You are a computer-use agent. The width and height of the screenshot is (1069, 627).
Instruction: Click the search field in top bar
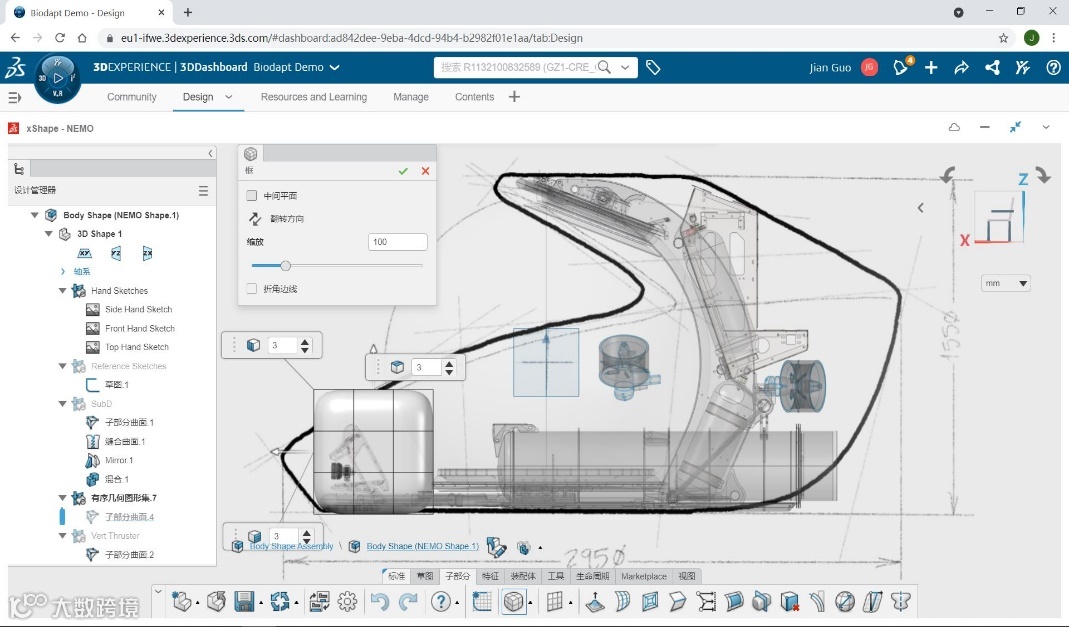(520, 67)
